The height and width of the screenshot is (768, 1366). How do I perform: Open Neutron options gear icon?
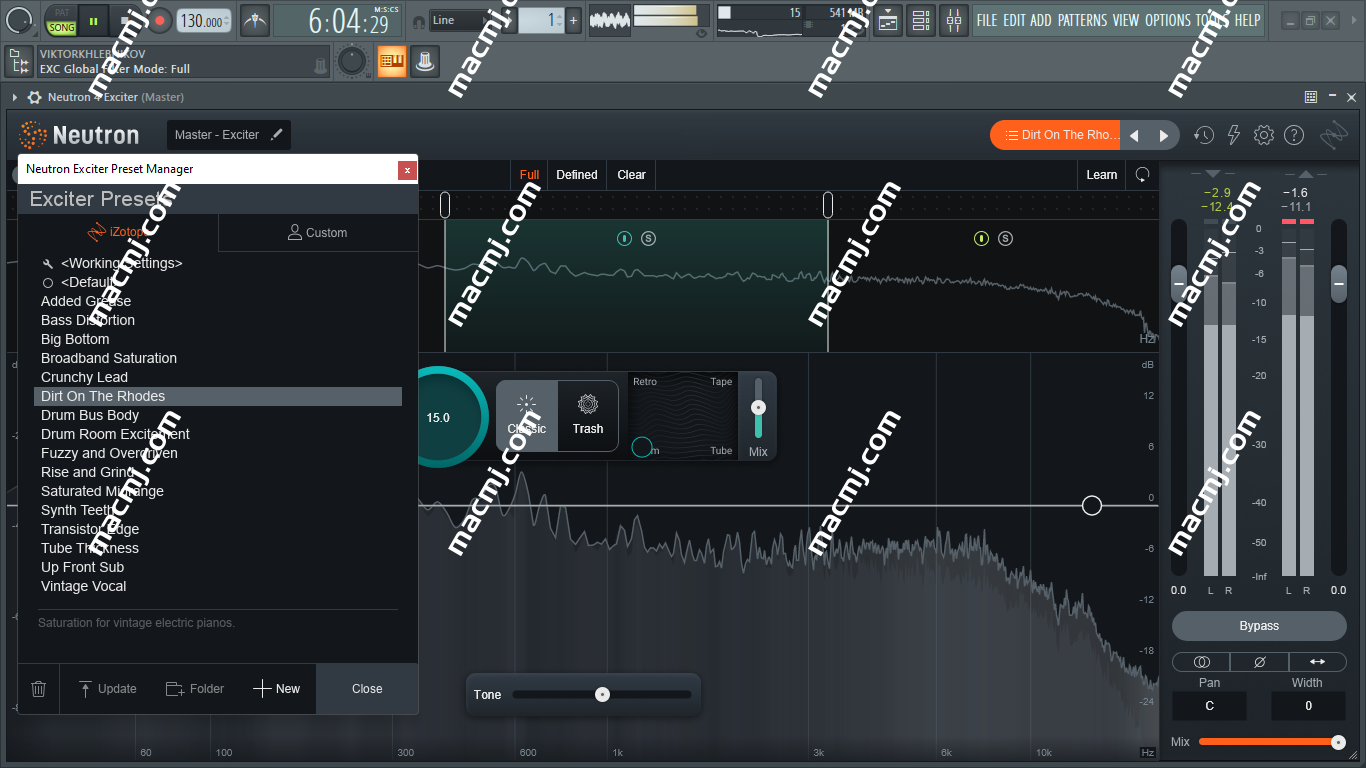click(x=1264, y=135)
